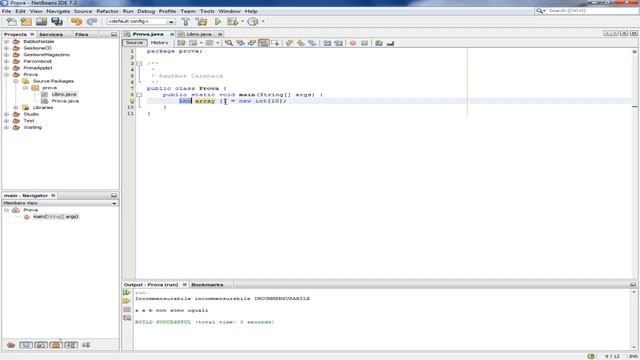Click the Shift Line Left editor icon
The width and height of the screenshot is (640, 360).
327,43
